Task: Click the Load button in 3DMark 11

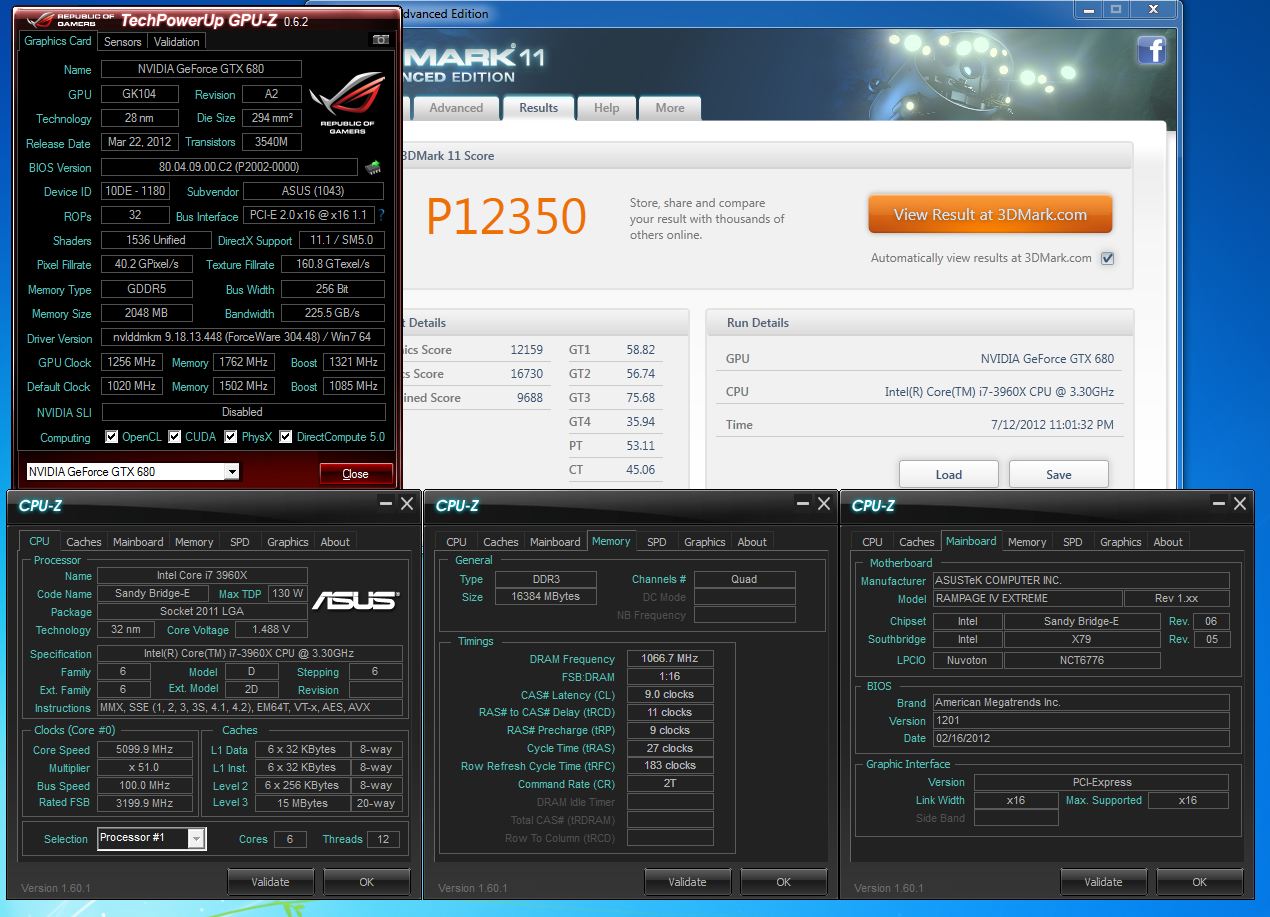Action: 949,474
